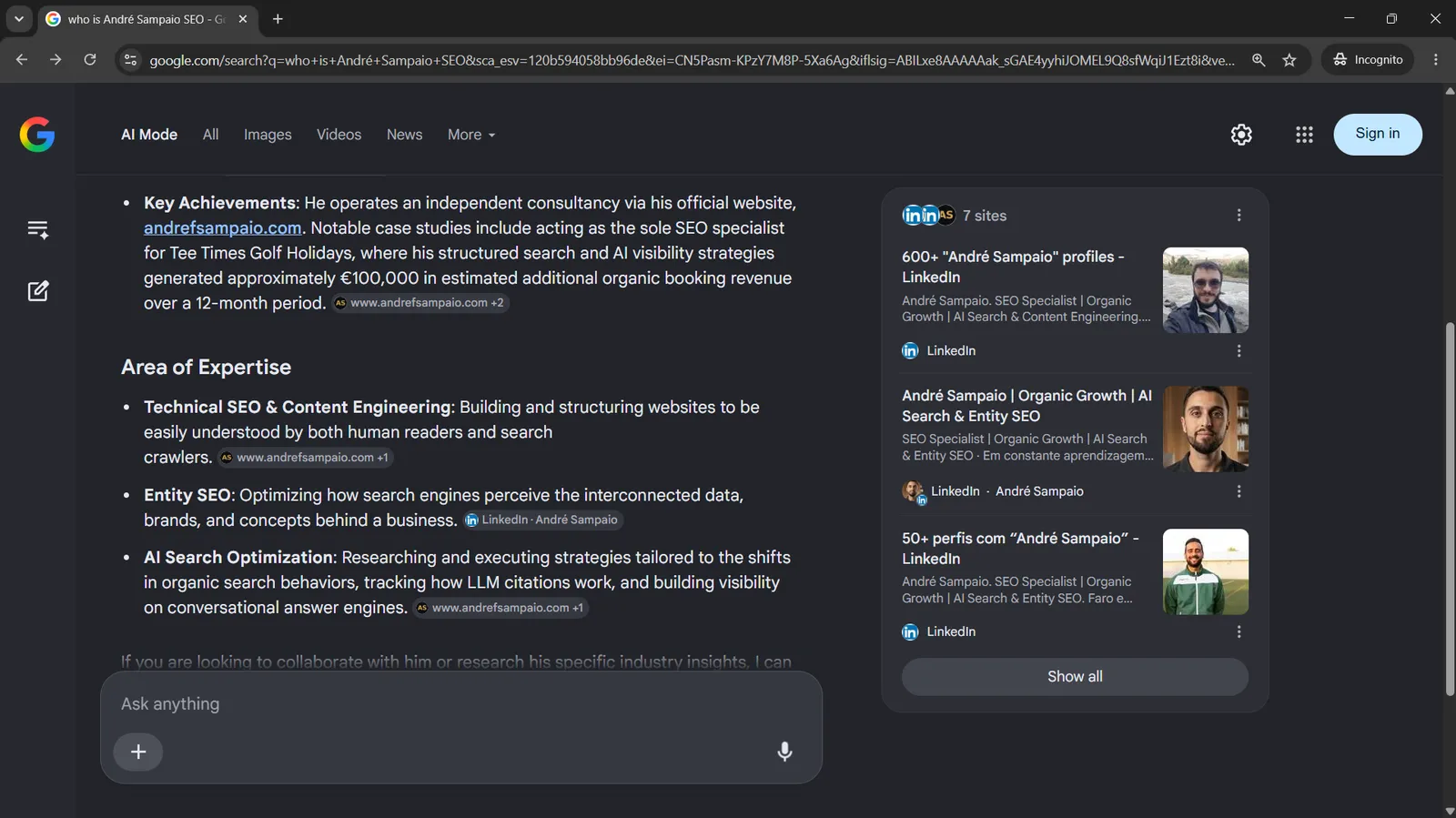The height and width of the screenshot is (818, 1456).
Task: Click the browser address bar URL
Action: pyautogui.click(x=692, y=60)
